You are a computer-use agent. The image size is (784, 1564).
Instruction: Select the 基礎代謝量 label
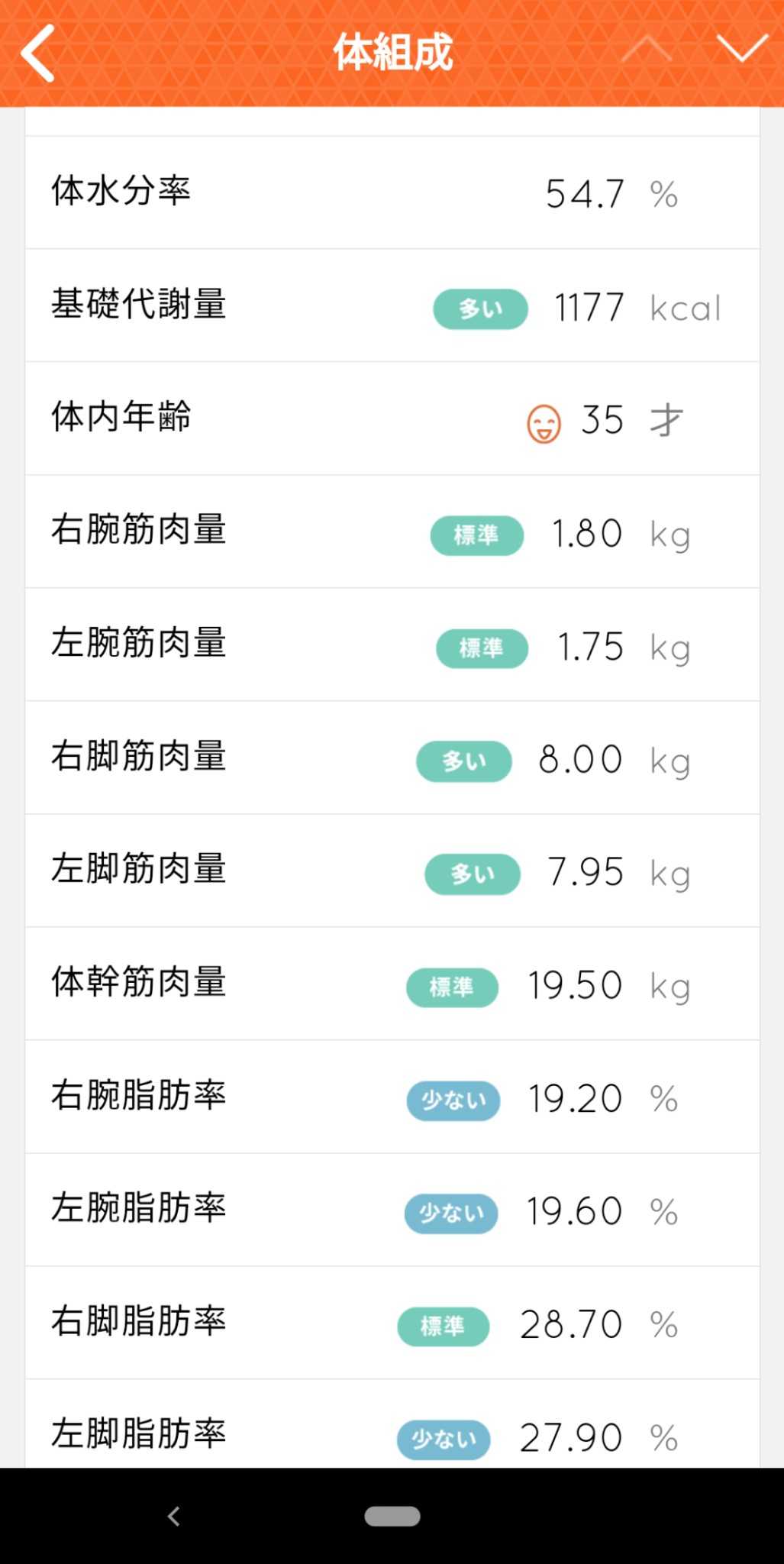tap(139, 304)
